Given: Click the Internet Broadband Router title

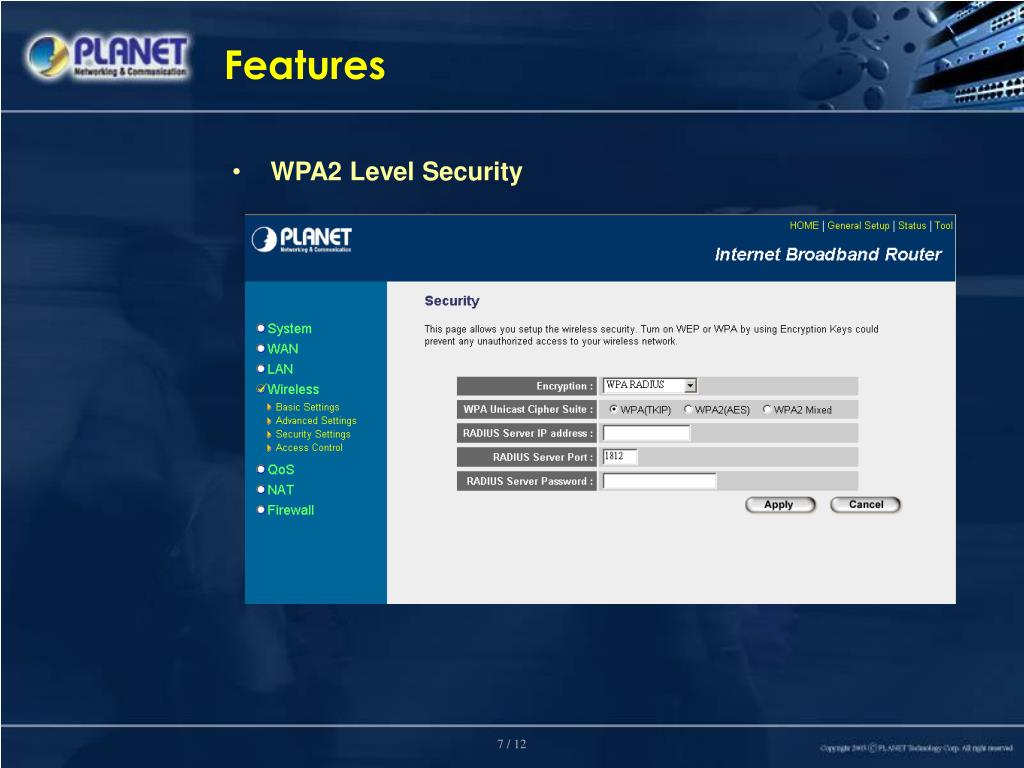Looking at the screenshot, I should [x=828, y=255].
